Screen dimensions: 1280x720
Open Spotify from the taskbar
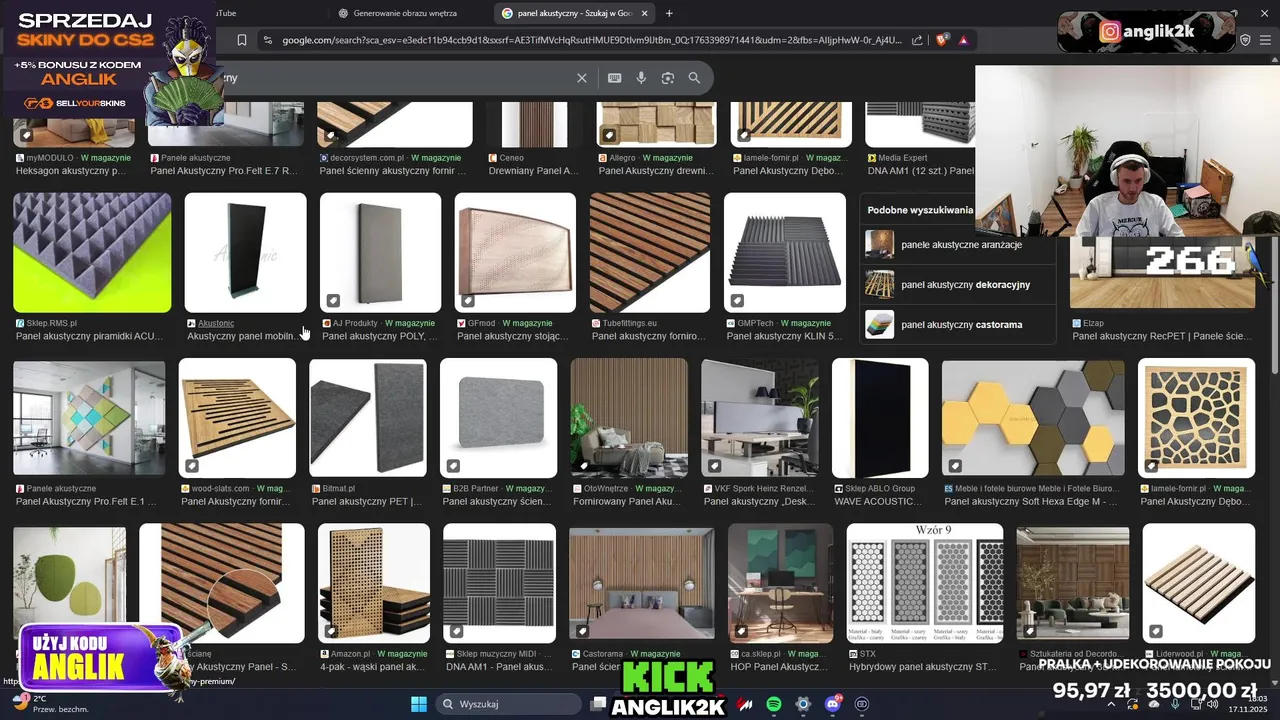[774, 704]
